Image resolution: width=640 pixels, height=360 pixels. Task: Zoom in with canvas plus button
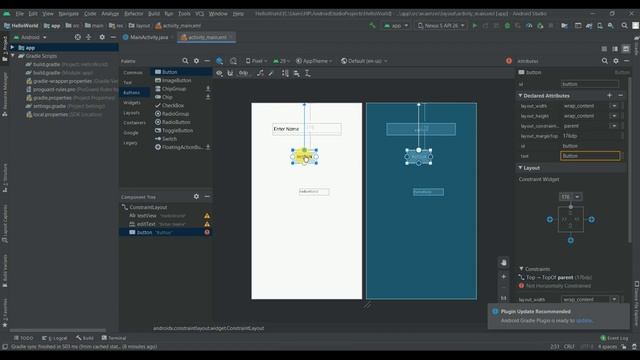click(x=503, y=277)
